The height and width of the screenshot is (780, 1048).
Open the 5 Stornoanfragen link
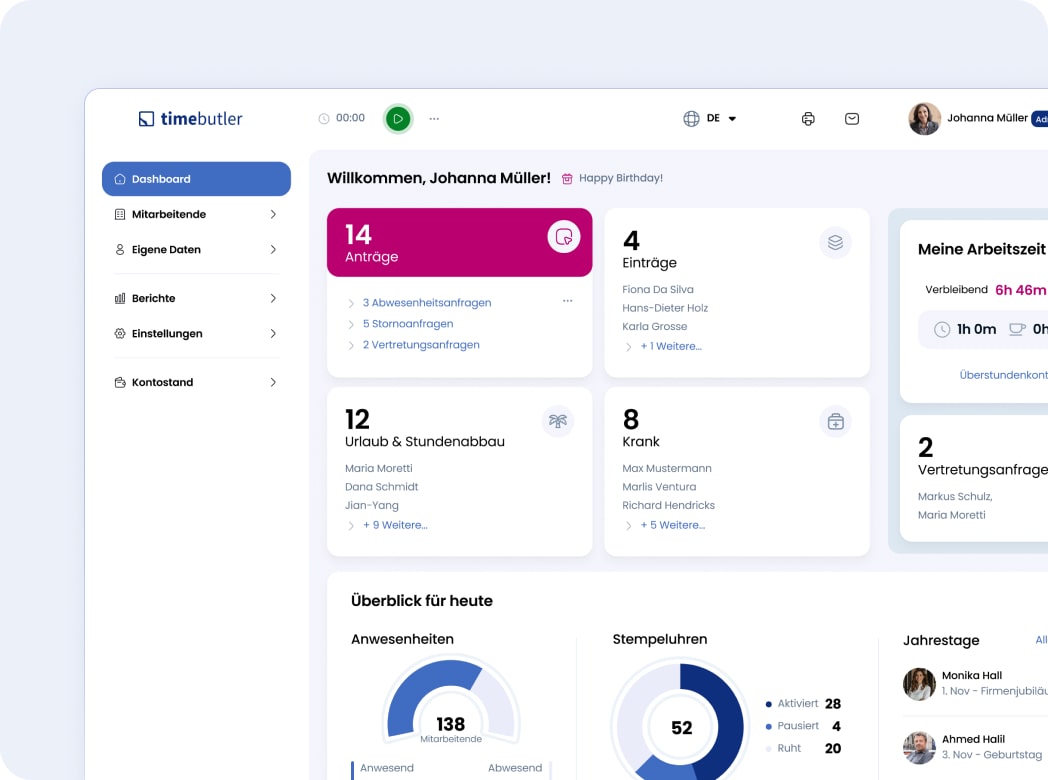pyautogui.click(x=408, y=323)
